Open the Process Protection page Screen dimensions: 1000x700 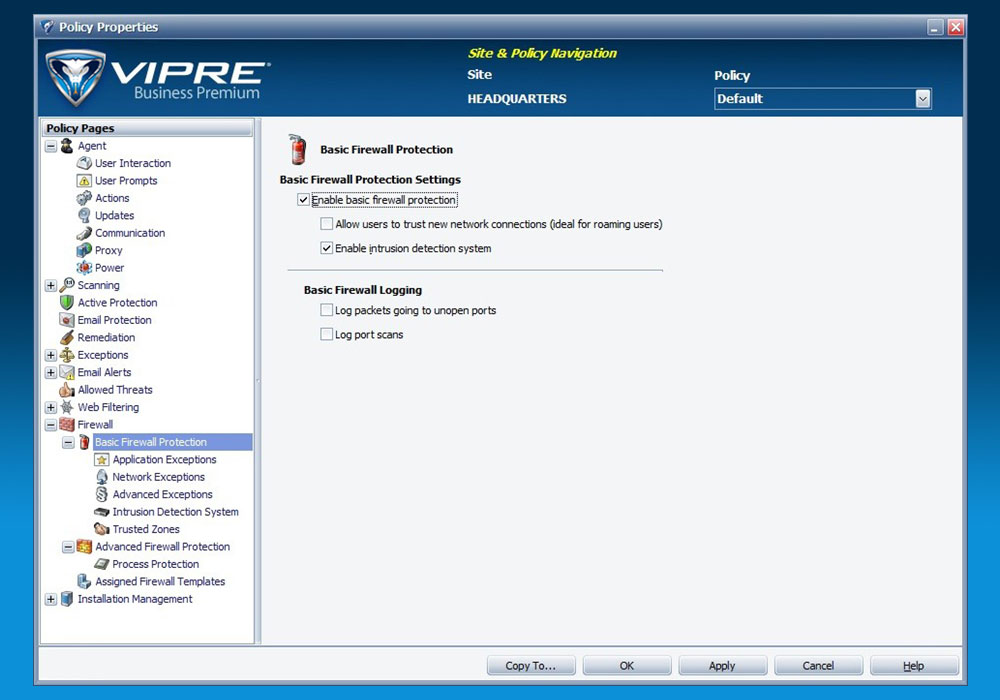(x=156, y=564)
